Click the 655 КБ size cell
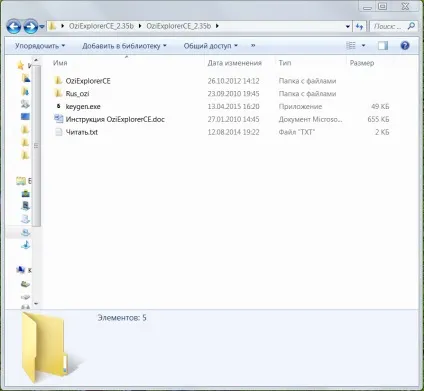The height and width of the screenshot is (391, 424). pos(378,119)
